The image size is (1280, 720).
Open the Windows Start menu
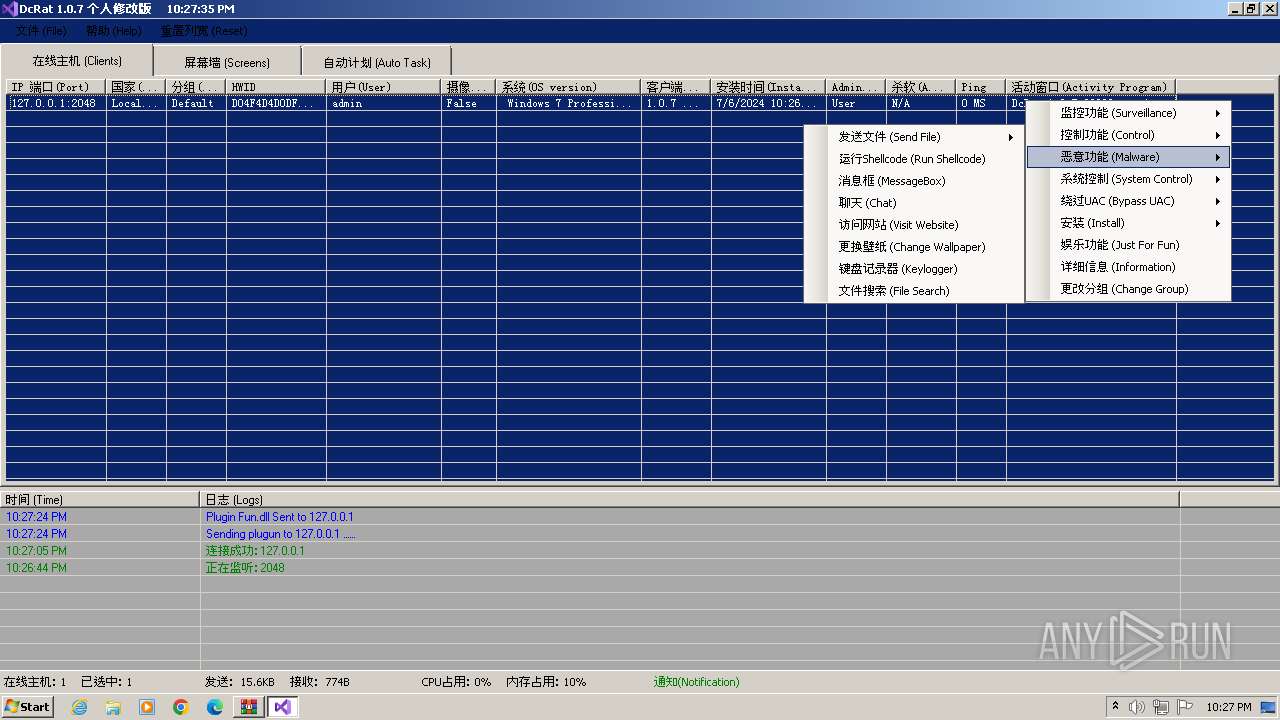27,707
